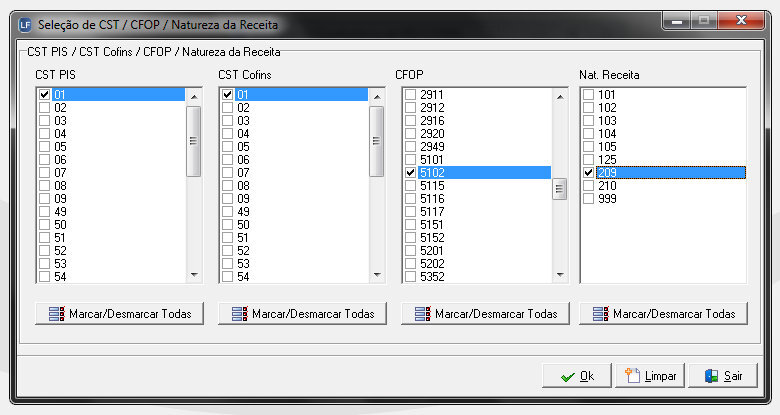Uncheck CFOP 5102 checkbox
This screenshot has width=780, height=415.
(x=410, y=173)
